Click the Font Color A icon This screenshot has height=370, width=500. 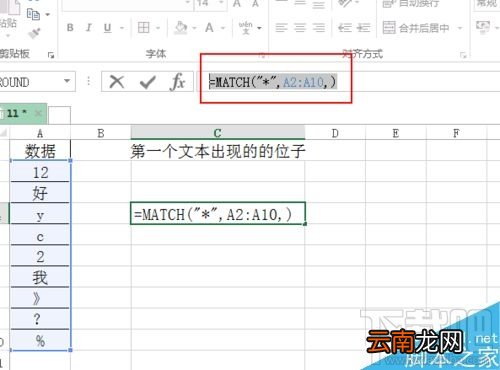click(x=209, y=28)
